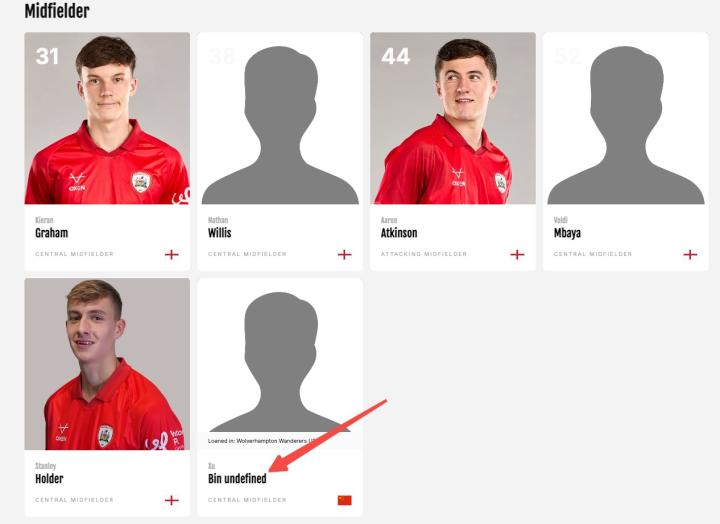720x524 pixels.
Task: Open the Bin undefined name link
Action: [237, 479]
